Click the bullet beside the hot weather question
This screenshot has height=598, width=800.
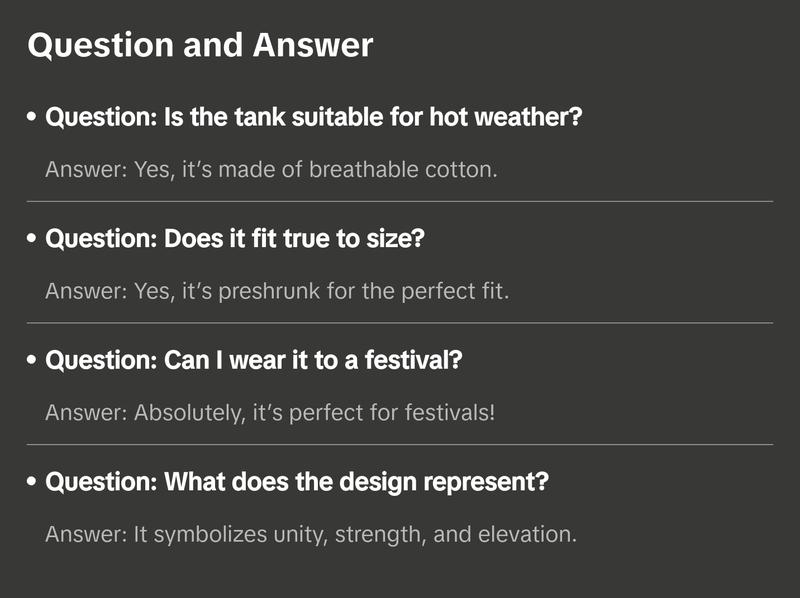33,118
